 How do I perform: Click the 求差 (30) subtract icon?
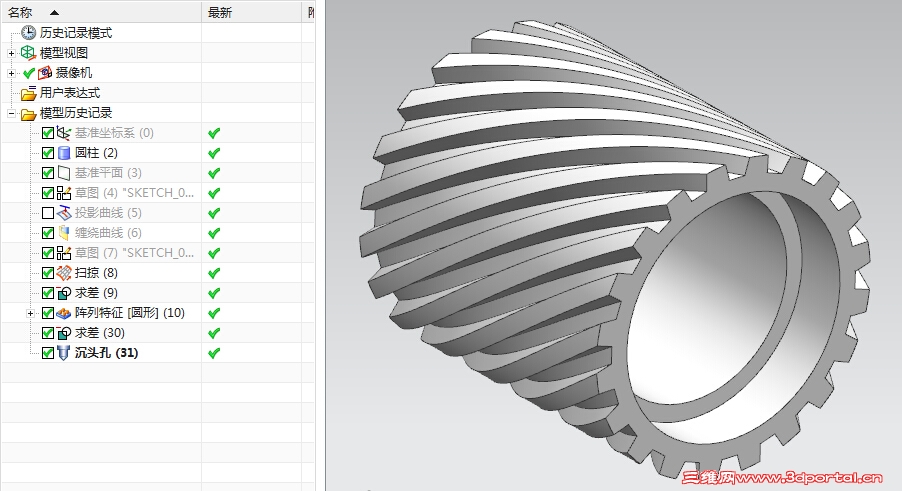64,333
